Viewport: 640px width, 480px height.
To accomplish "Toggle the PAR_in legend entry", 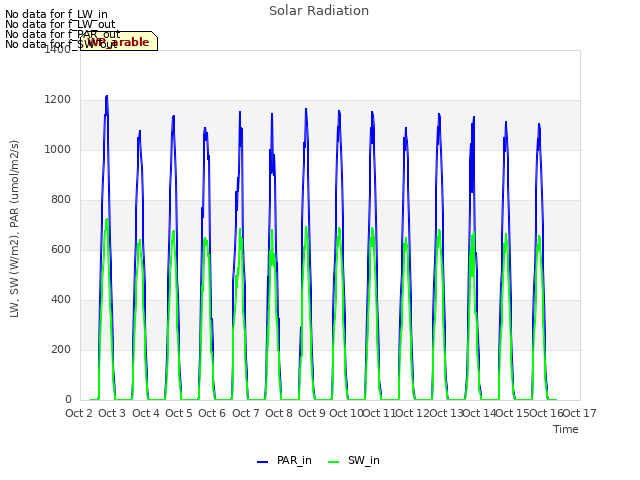I will point(284,460).
